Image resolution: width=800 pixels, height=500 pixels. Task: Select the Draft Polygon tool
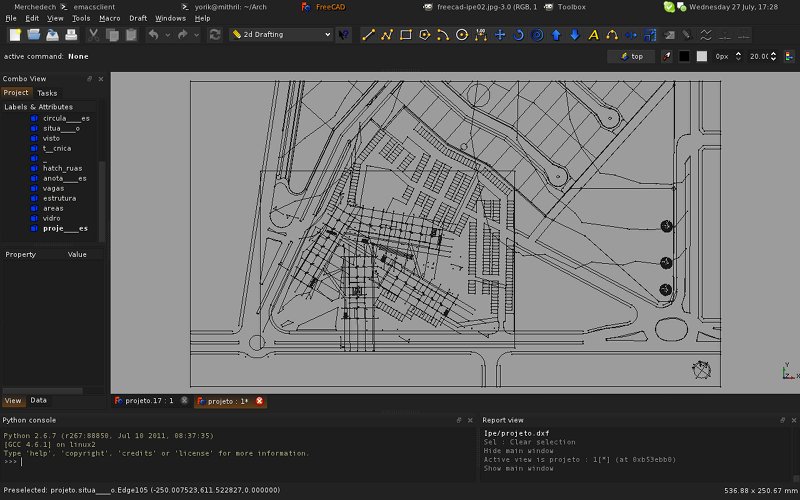tap(424, 35)
